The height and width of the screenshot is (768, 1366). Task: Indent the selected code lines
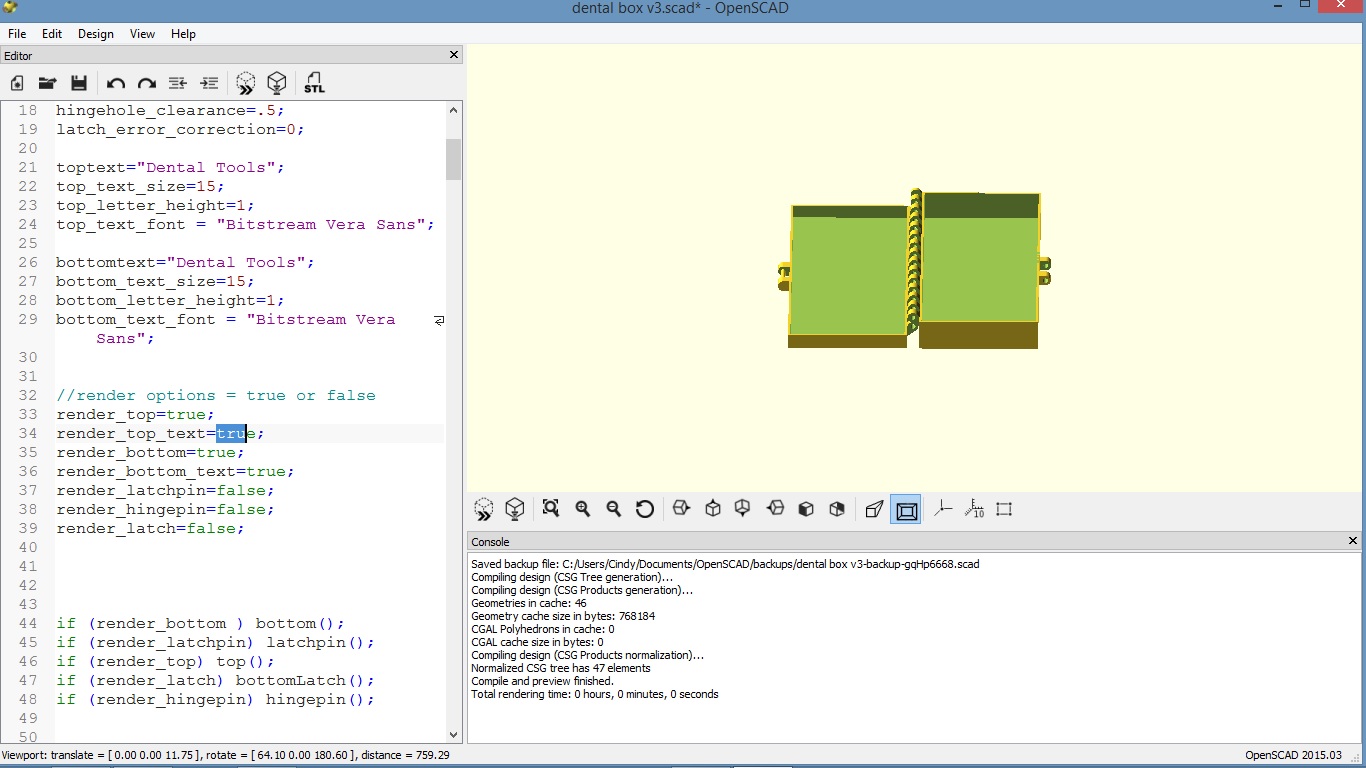point(209,83)
